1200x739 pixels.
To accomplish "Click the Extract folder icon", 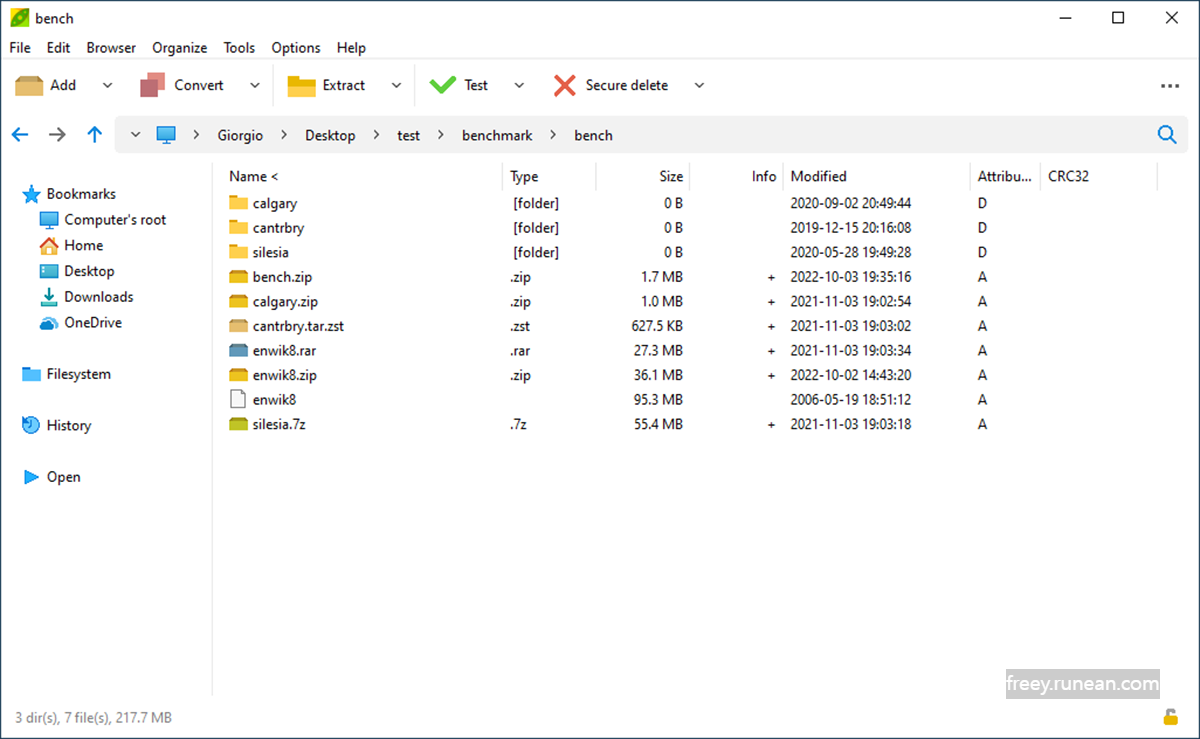I will (x=301, y=85).
